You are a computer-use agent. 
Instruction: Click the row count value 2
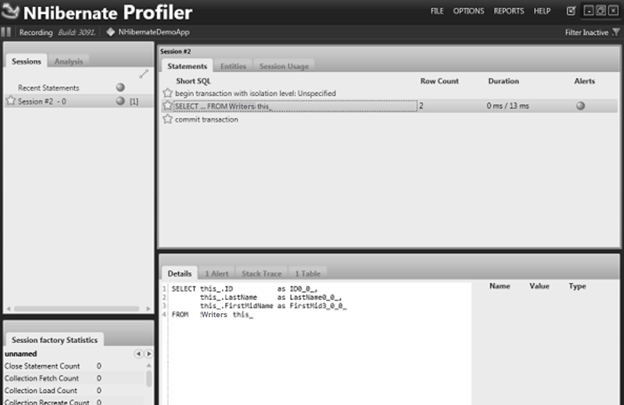pos(421,106)
